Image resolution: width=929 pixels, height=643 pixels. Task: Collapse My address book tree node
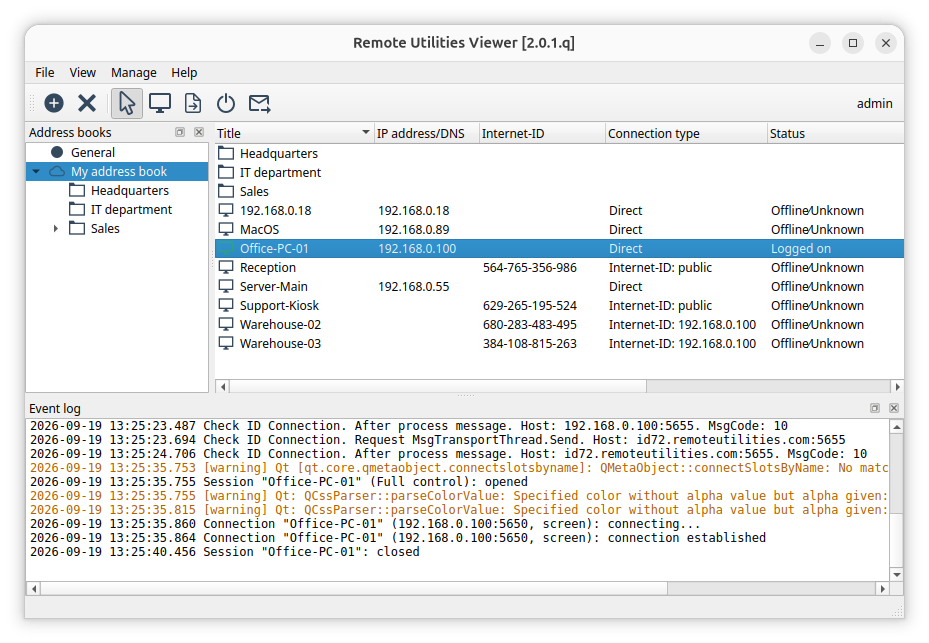coord(36,172)
